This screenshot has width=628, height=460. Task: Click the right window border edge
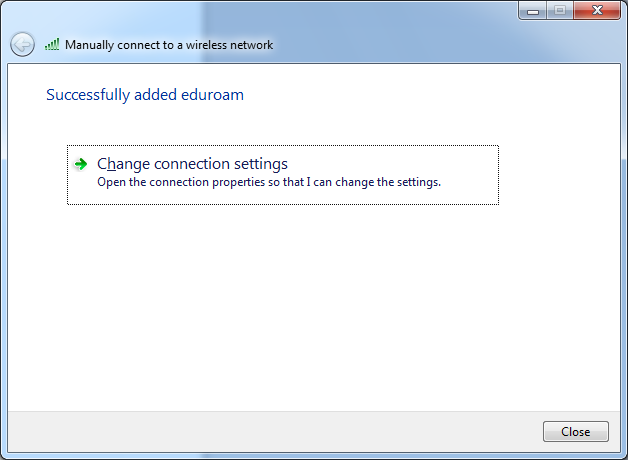[624, 250]
